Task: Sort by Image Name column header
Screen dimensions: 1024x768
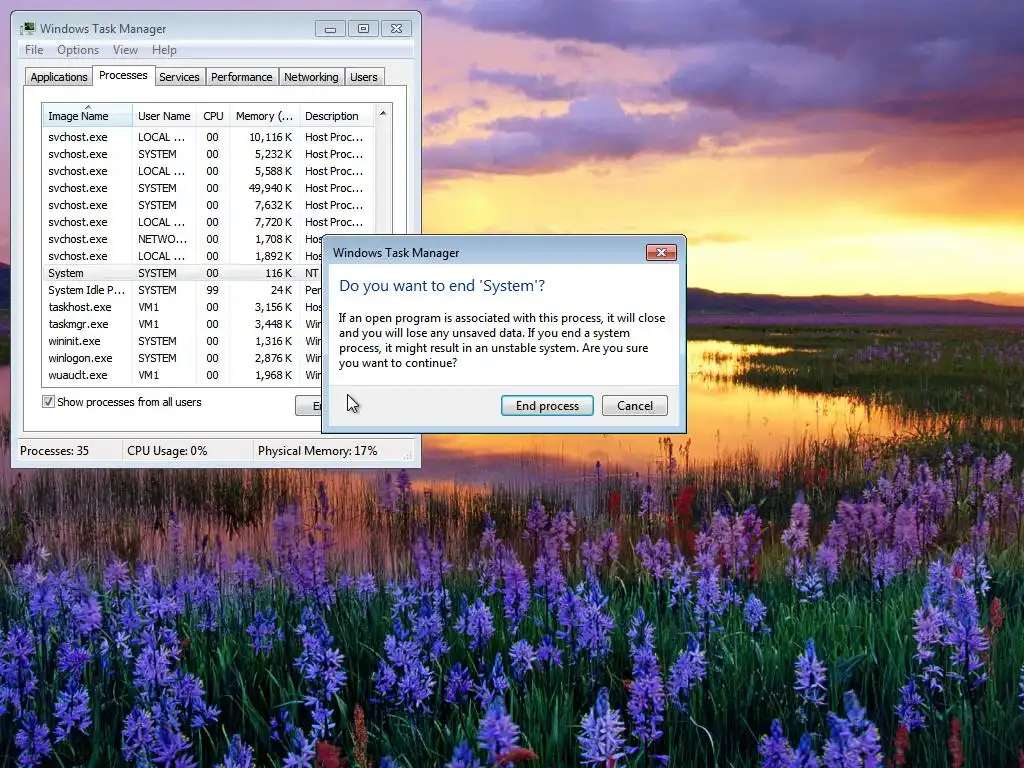Action: coord(87,116)
